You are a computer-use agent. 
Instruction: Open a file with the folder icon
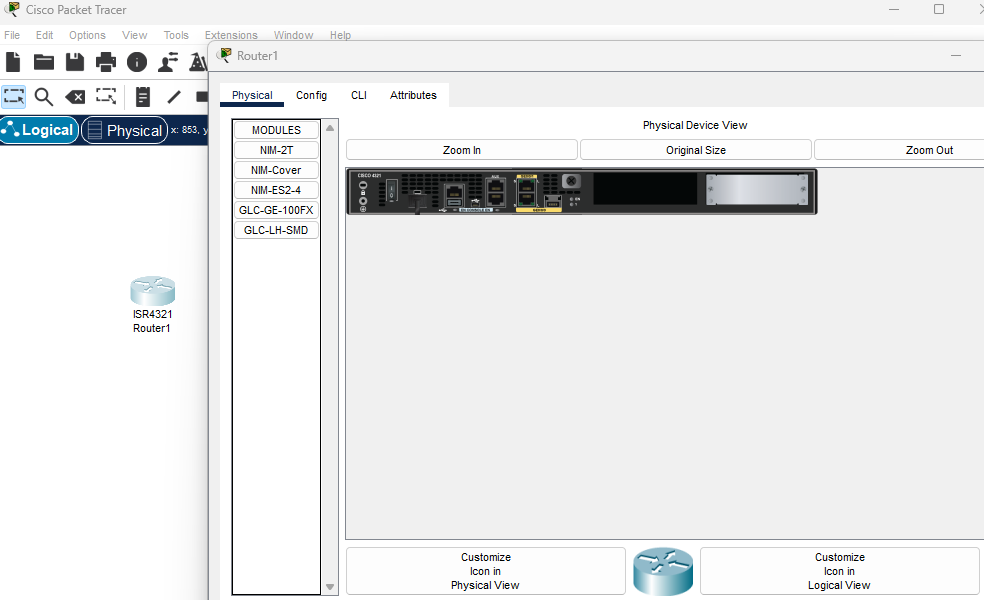(x=44, y=62)
